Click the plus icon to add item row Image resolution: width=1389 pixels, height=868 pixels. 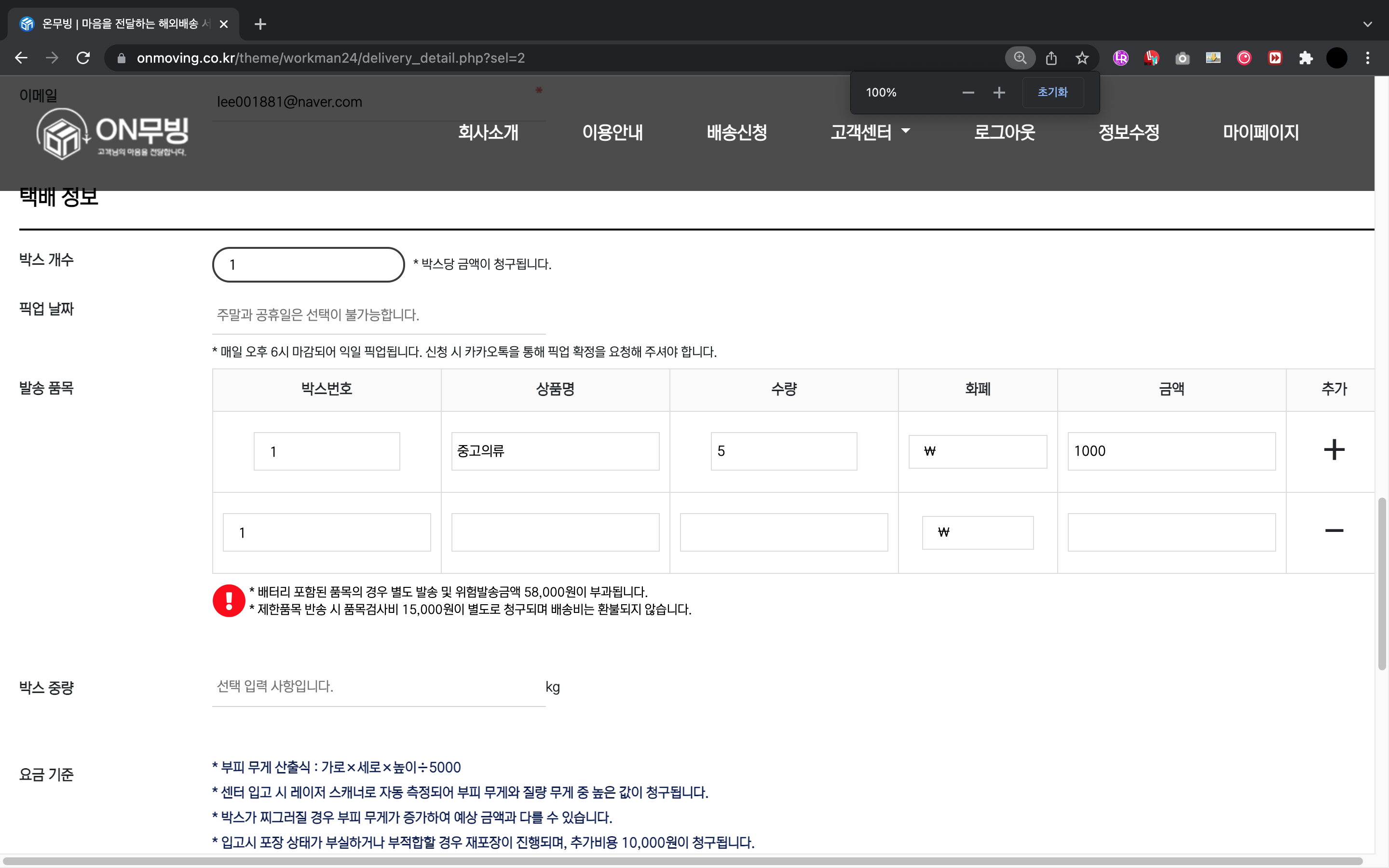coord(1334,449)
